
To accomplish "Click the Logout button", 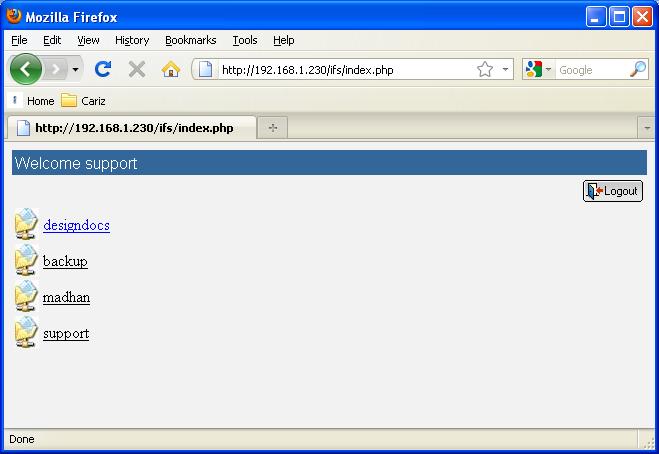I will [613, 191].
